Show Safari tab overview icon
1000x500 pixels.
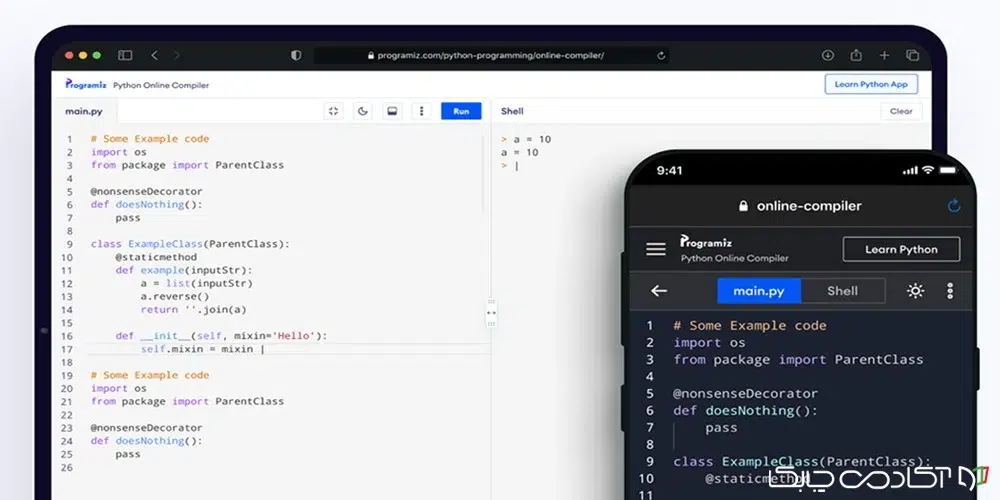tap(912, 56)
